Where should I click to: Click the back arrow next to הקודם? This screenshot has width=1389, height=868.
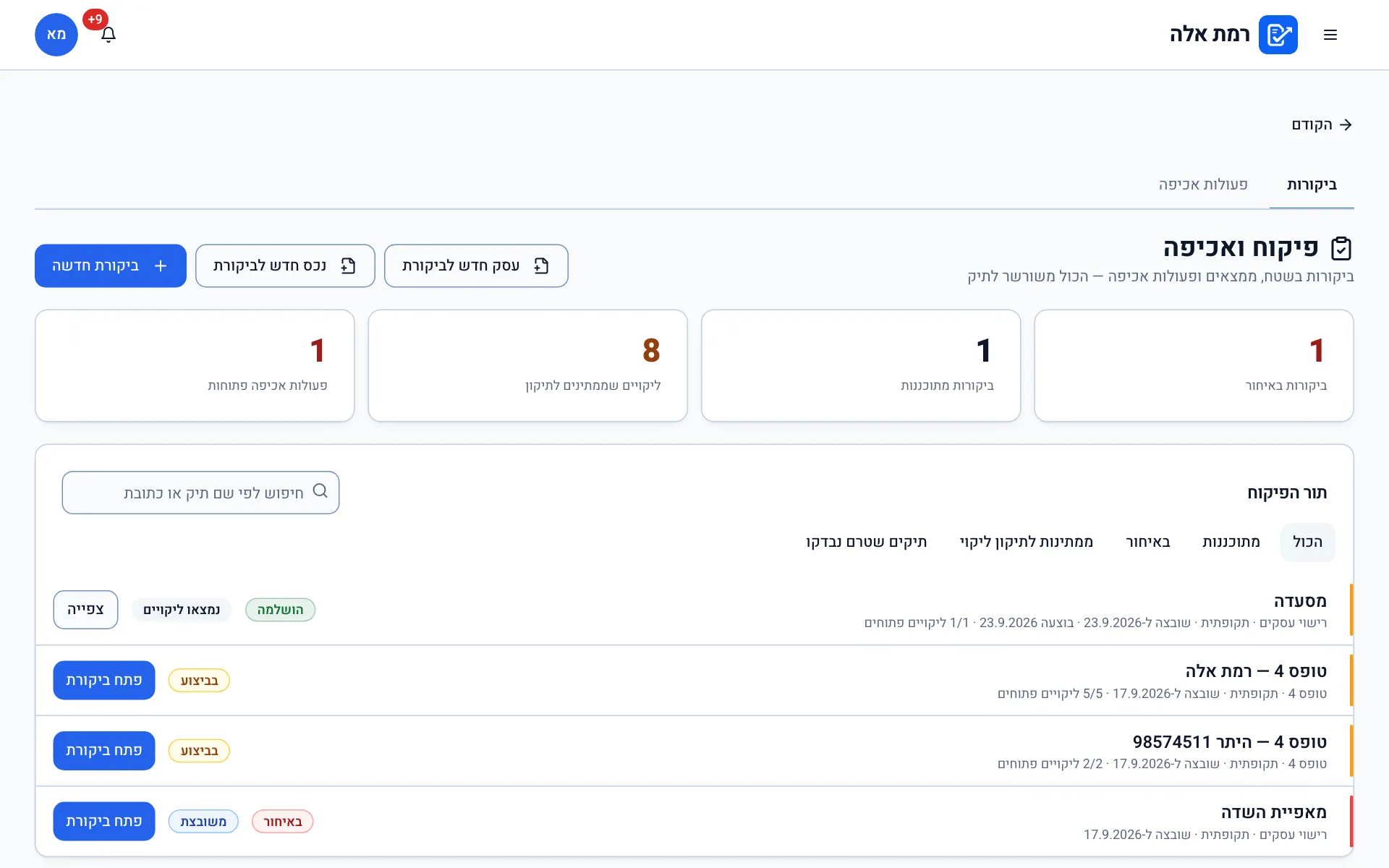[x=1346, y=124]
